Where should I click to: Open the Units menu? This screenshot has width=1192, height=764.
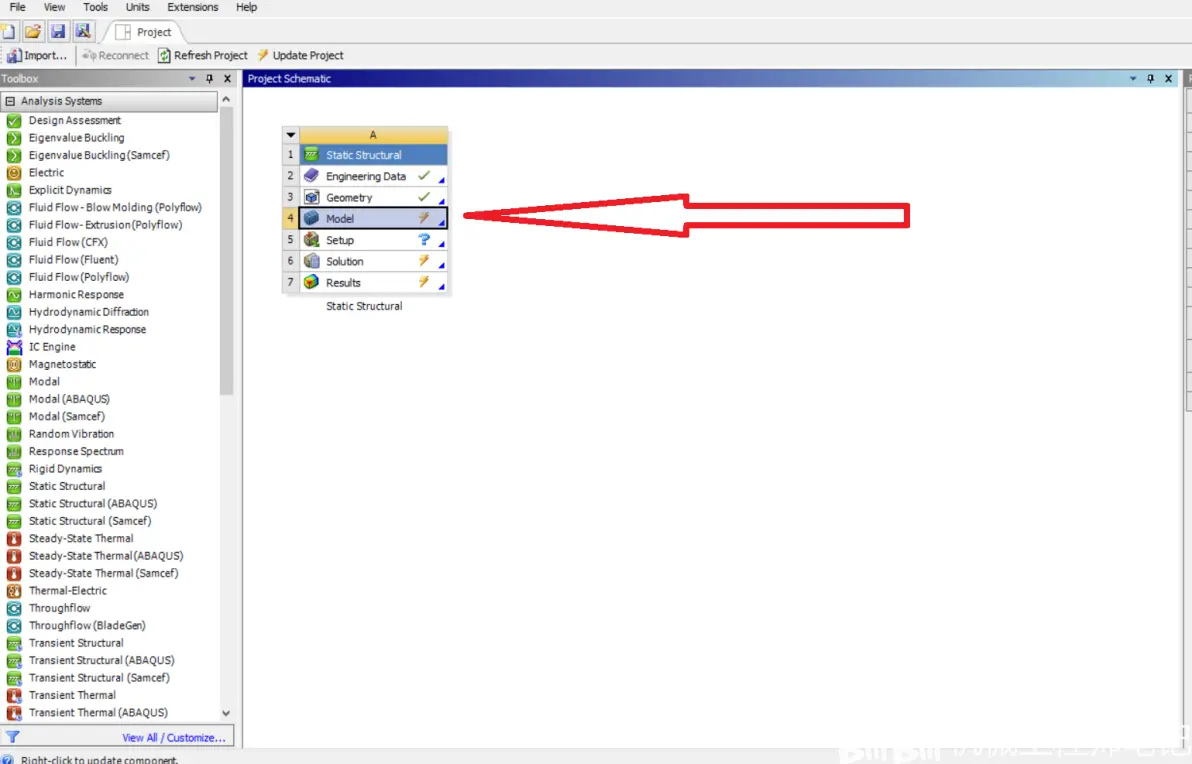click(x=138, y=7)
